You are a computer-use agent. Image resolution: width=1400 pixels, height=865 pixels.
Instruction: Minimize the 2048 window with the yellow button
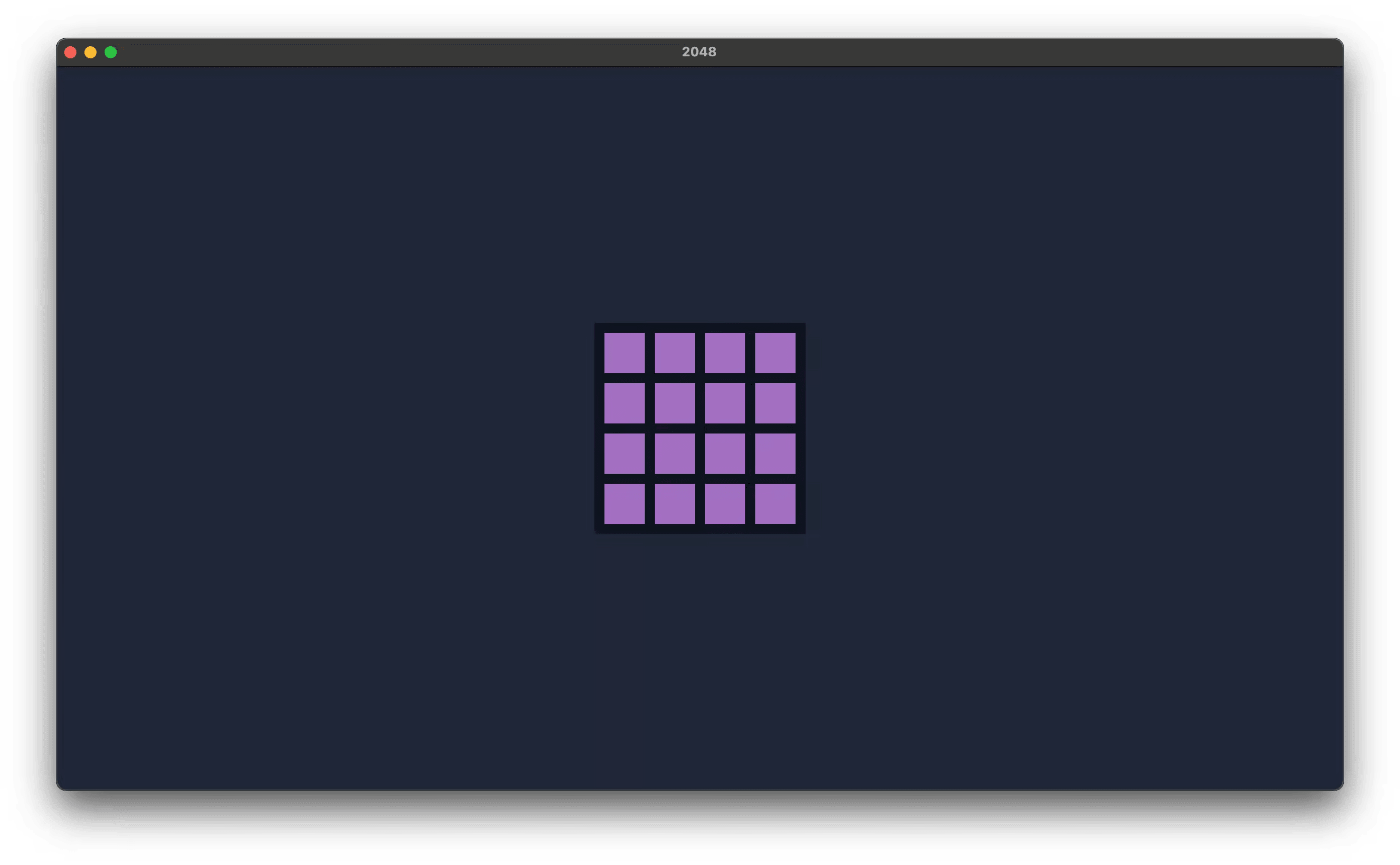91,53
